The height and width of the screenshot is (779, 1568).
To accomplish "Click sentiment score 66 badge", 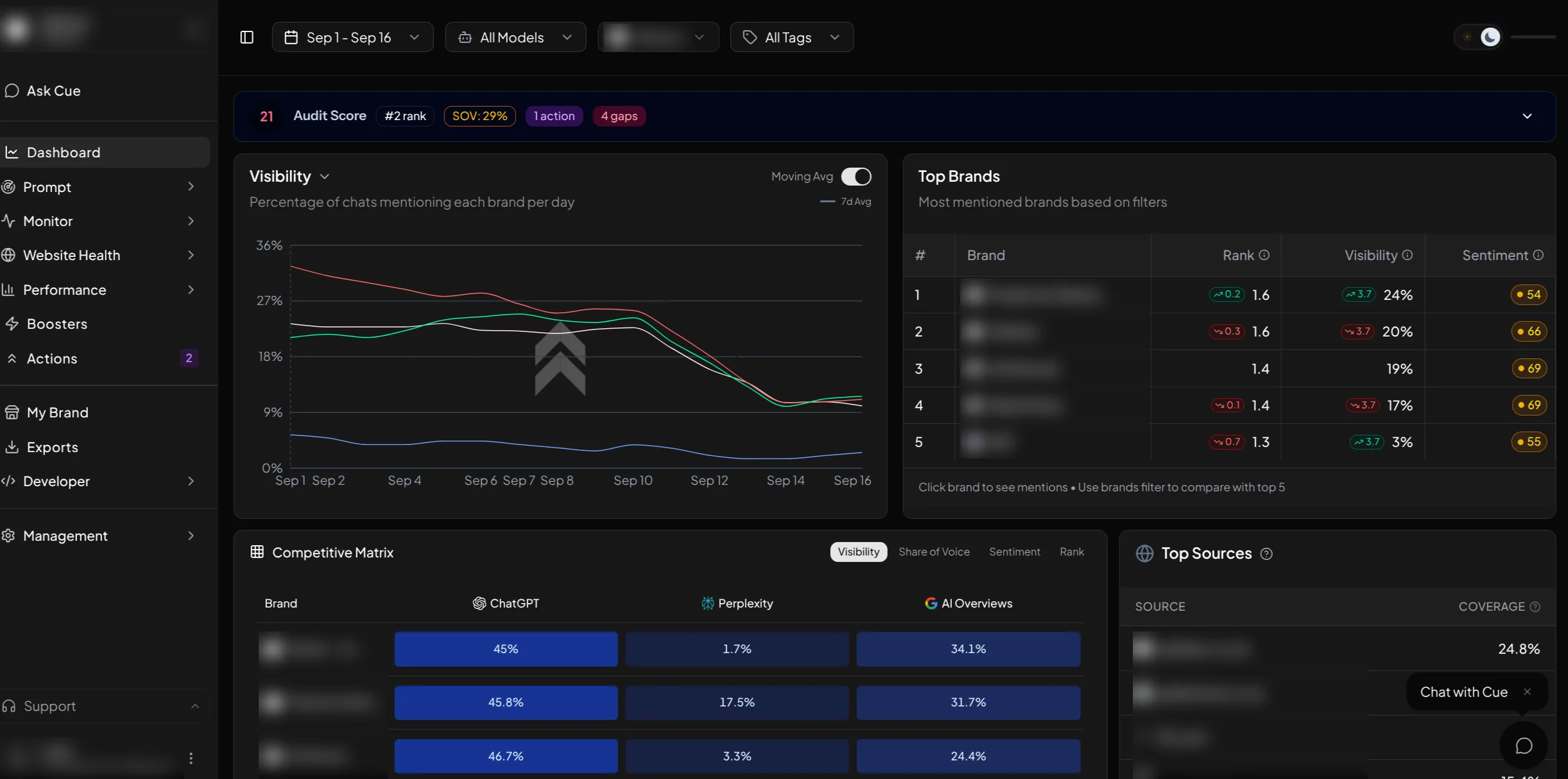I will click(x=1528, y=331).
